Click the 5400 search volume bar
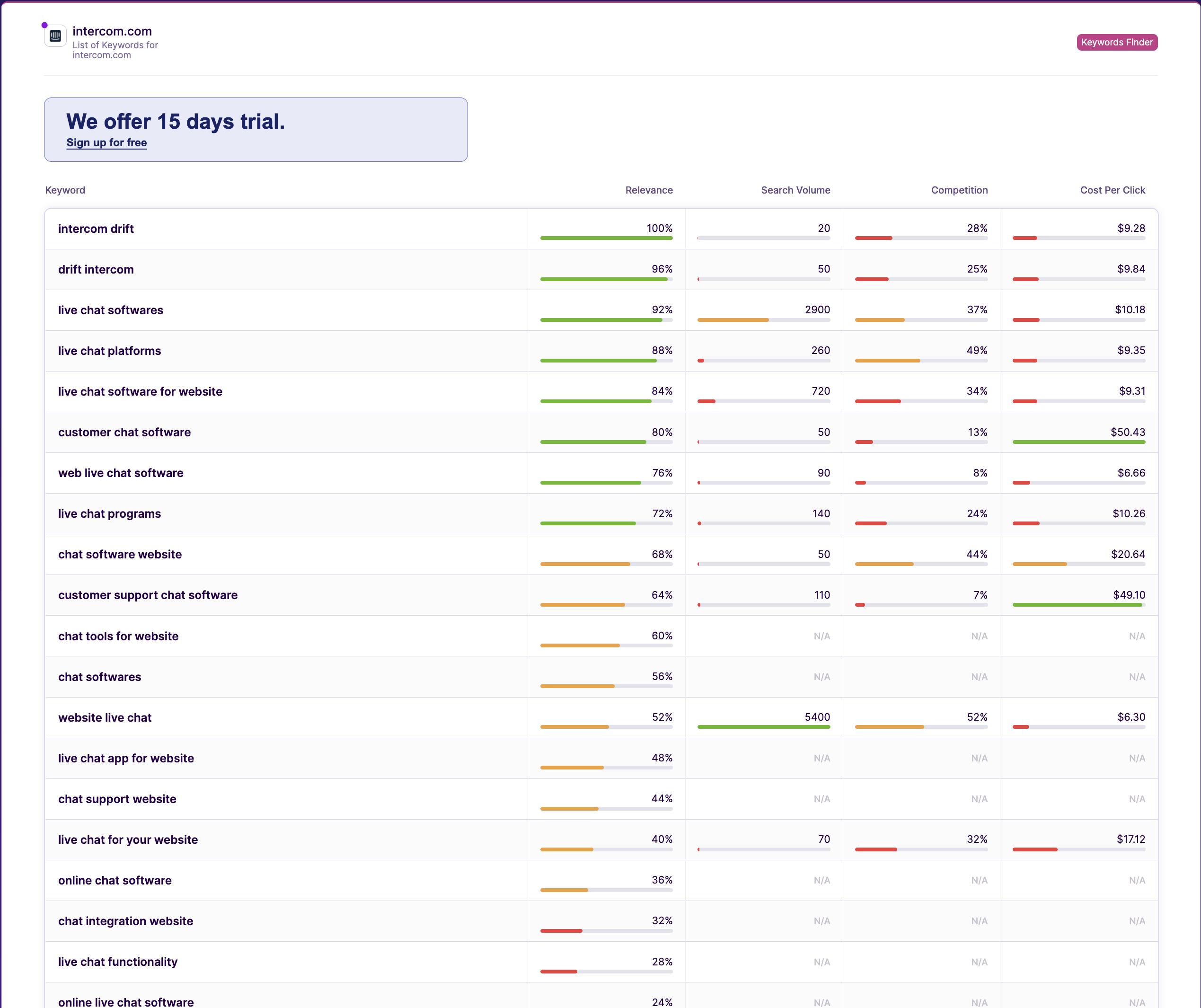 tap(763, 727)
